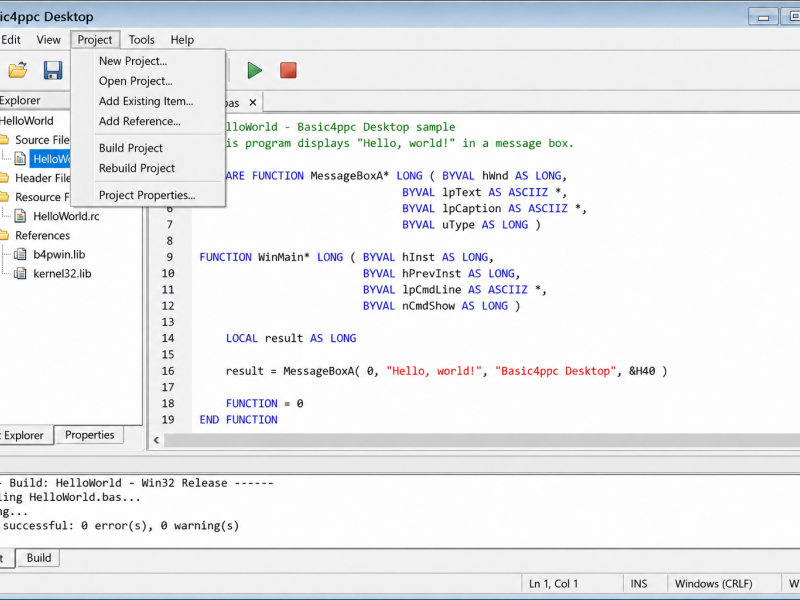Select the selected HelloWorld source file icon
This screenshot has width=800, height=600.
(20, 159)
